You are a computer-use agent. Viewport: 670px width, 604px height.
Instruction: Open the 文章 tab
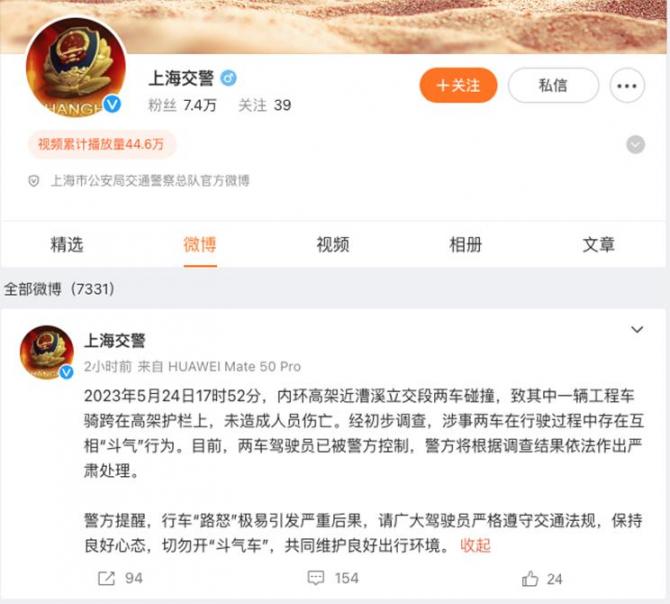[598, 245]
